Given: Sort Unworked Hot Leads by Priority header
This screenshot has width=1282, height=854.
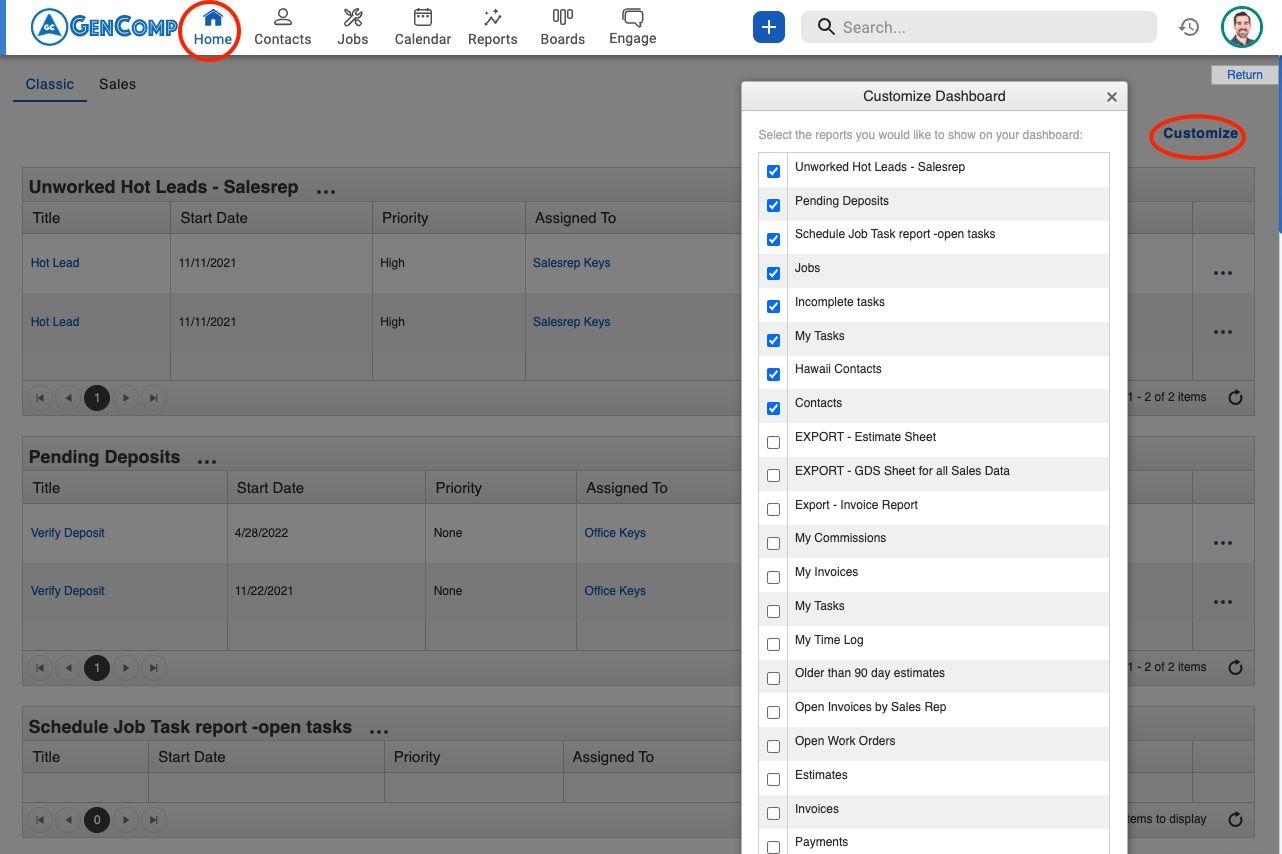Looking at the screenshot, I should tap(405, 218).
